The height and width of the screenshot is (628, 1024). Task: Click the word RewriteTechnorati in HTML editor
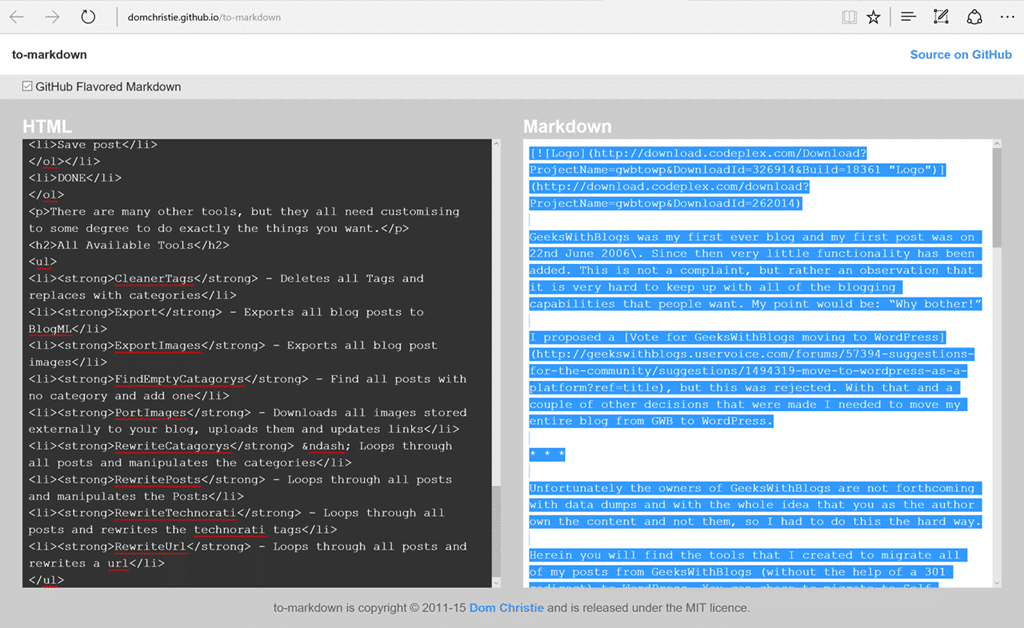176,514
